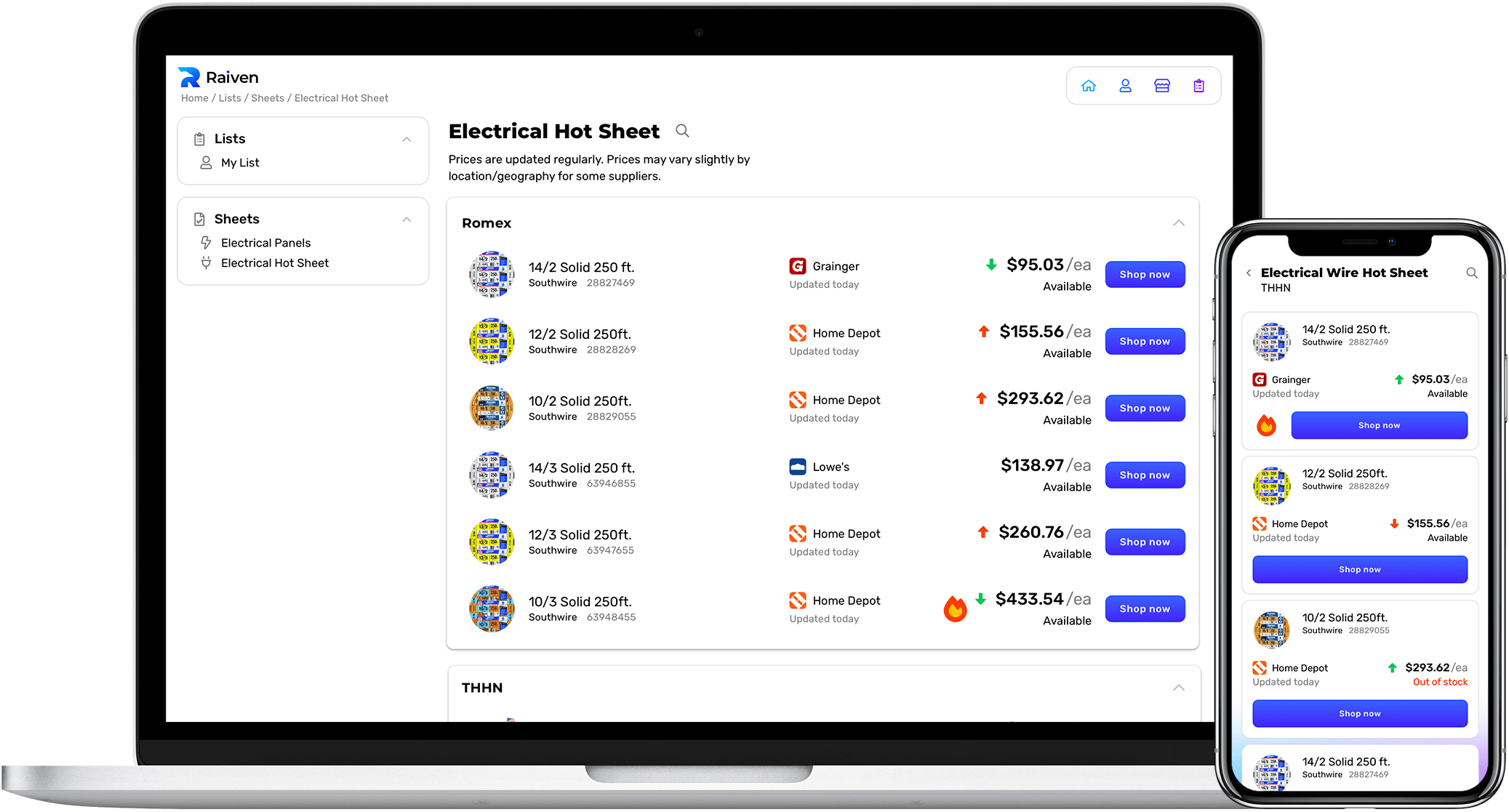Click the Electrical Hot Sheet plug icon
1509x812 pixels.
206,262
